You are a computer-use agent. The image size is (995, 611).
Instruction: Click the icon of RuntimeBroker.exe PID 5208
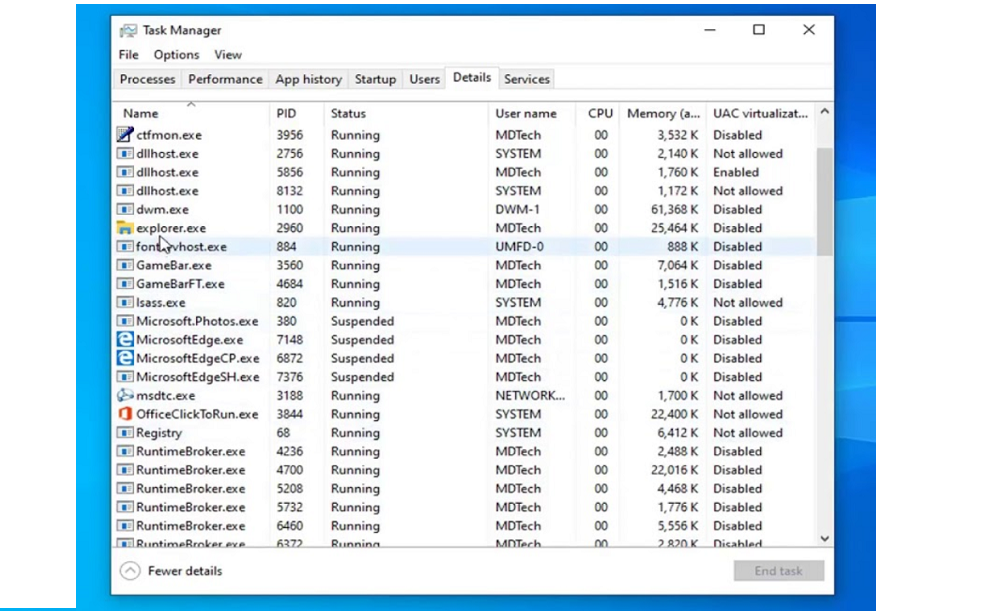(x=125, y=489)
